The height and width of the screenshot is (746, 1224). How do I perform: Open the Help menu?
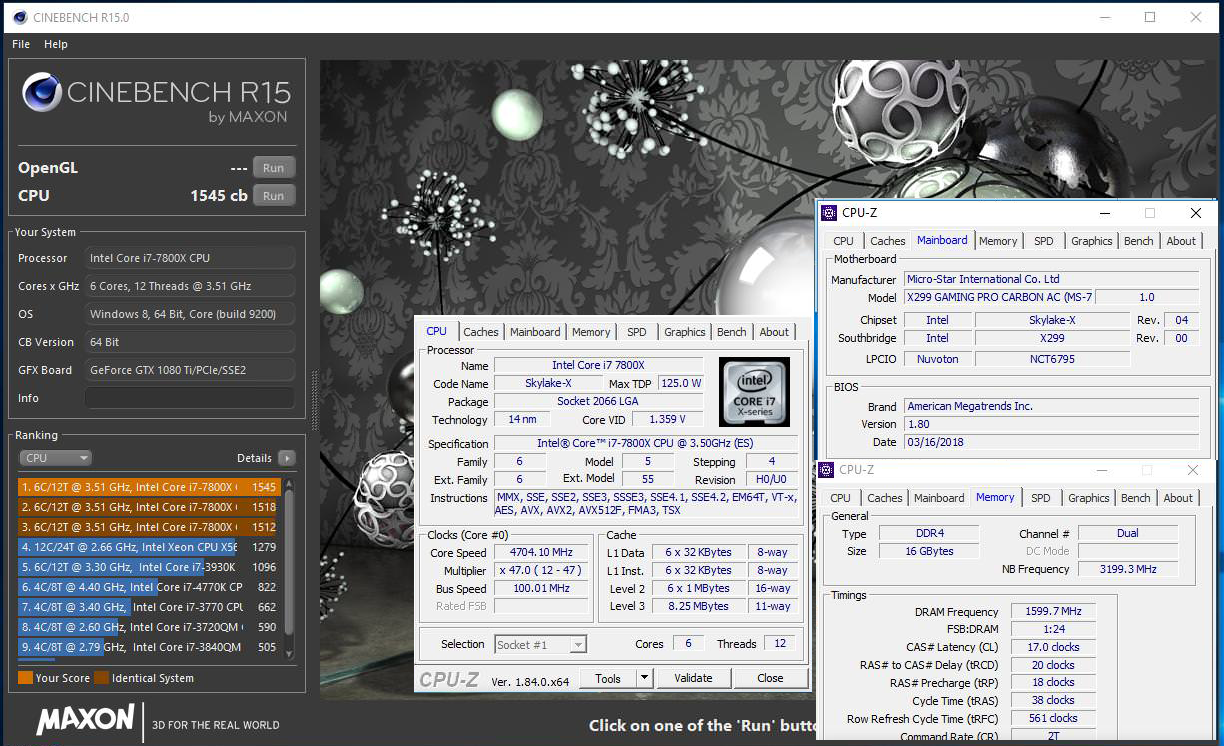[56, 44]
